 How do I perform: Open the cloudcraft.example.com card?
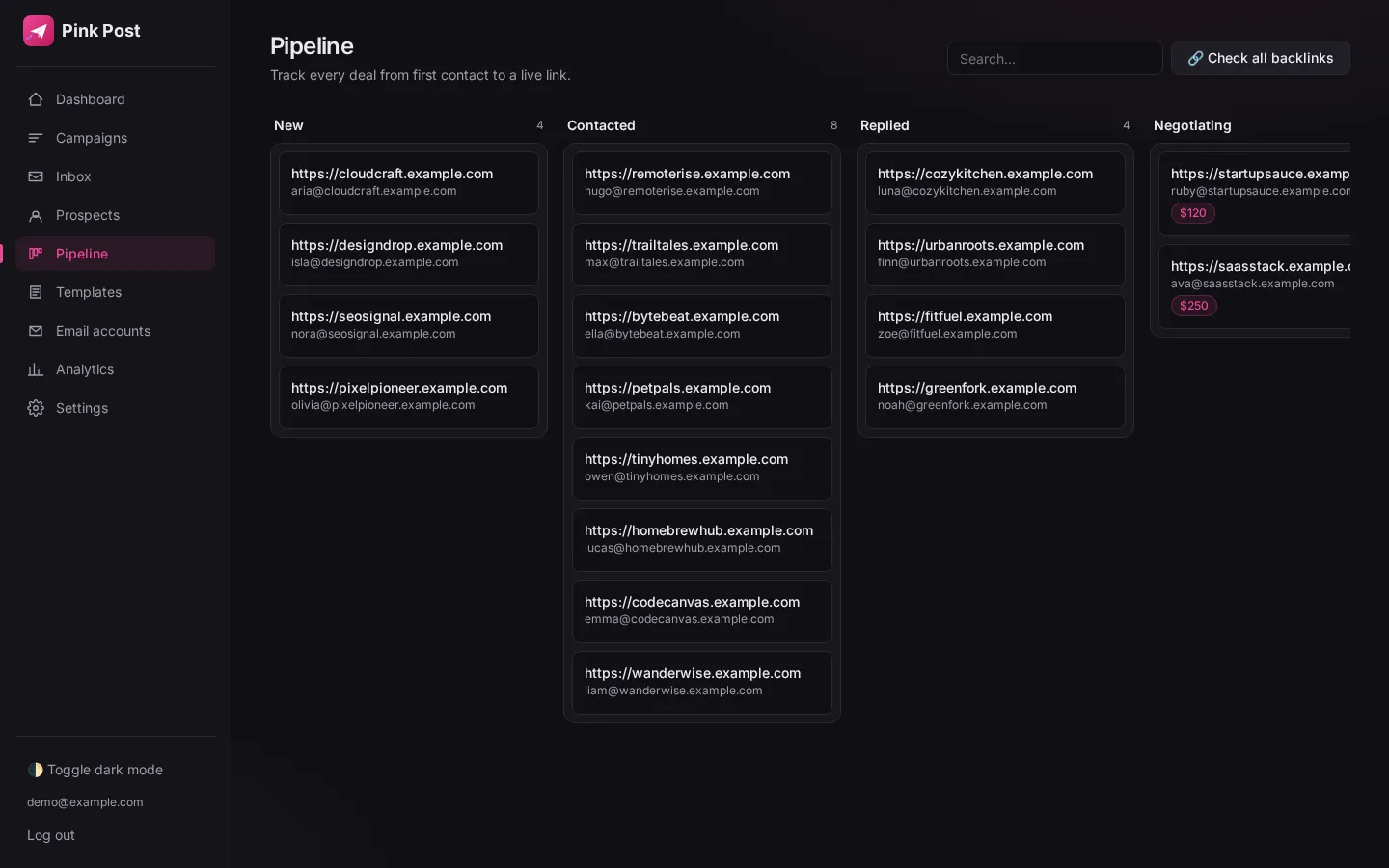[409, 183]
